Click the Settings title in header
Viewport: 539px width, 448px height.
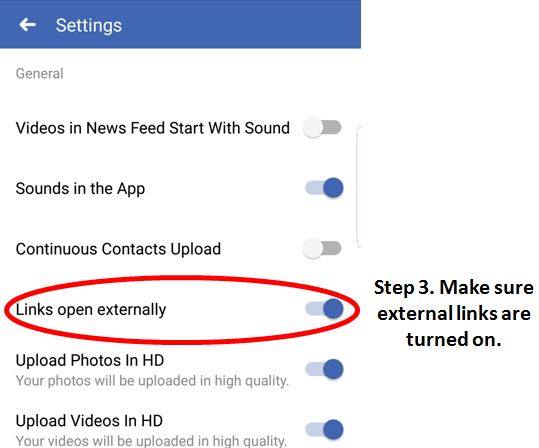coord(89,25)
